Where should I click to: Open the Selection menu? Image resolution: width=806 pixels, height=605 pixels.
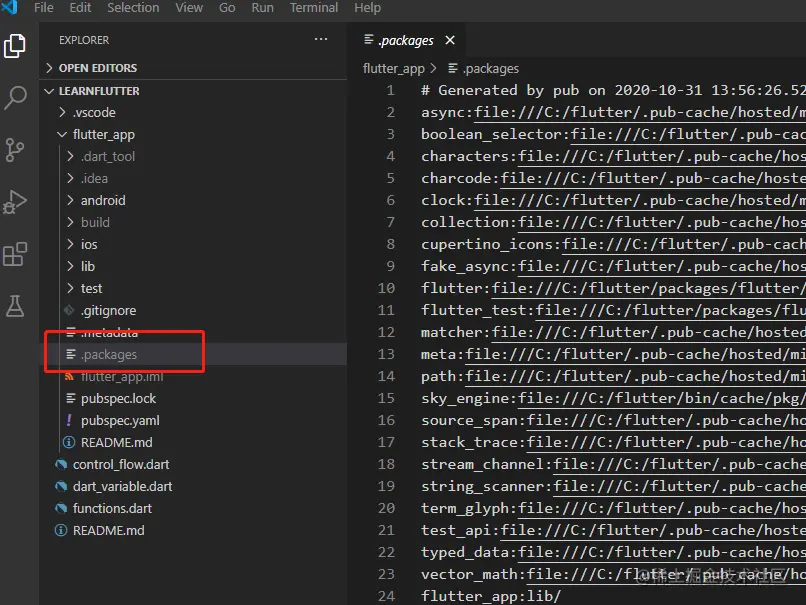click(133, 8)
